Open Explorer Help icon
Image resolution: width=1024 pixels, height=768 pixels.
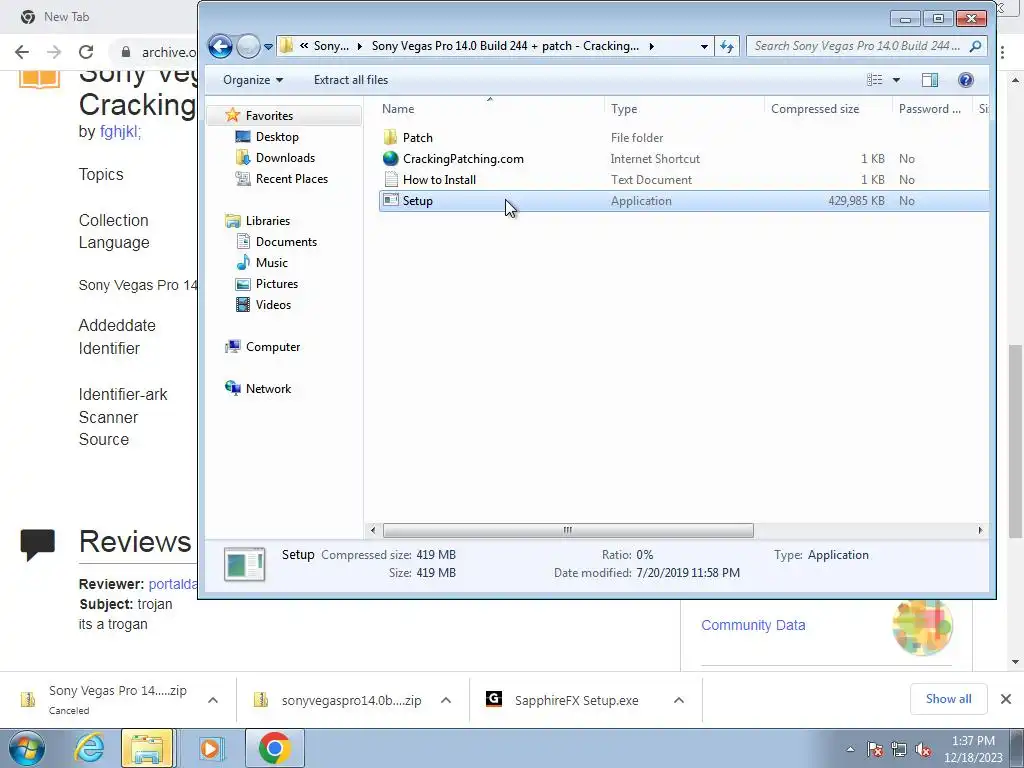point(966,80)
